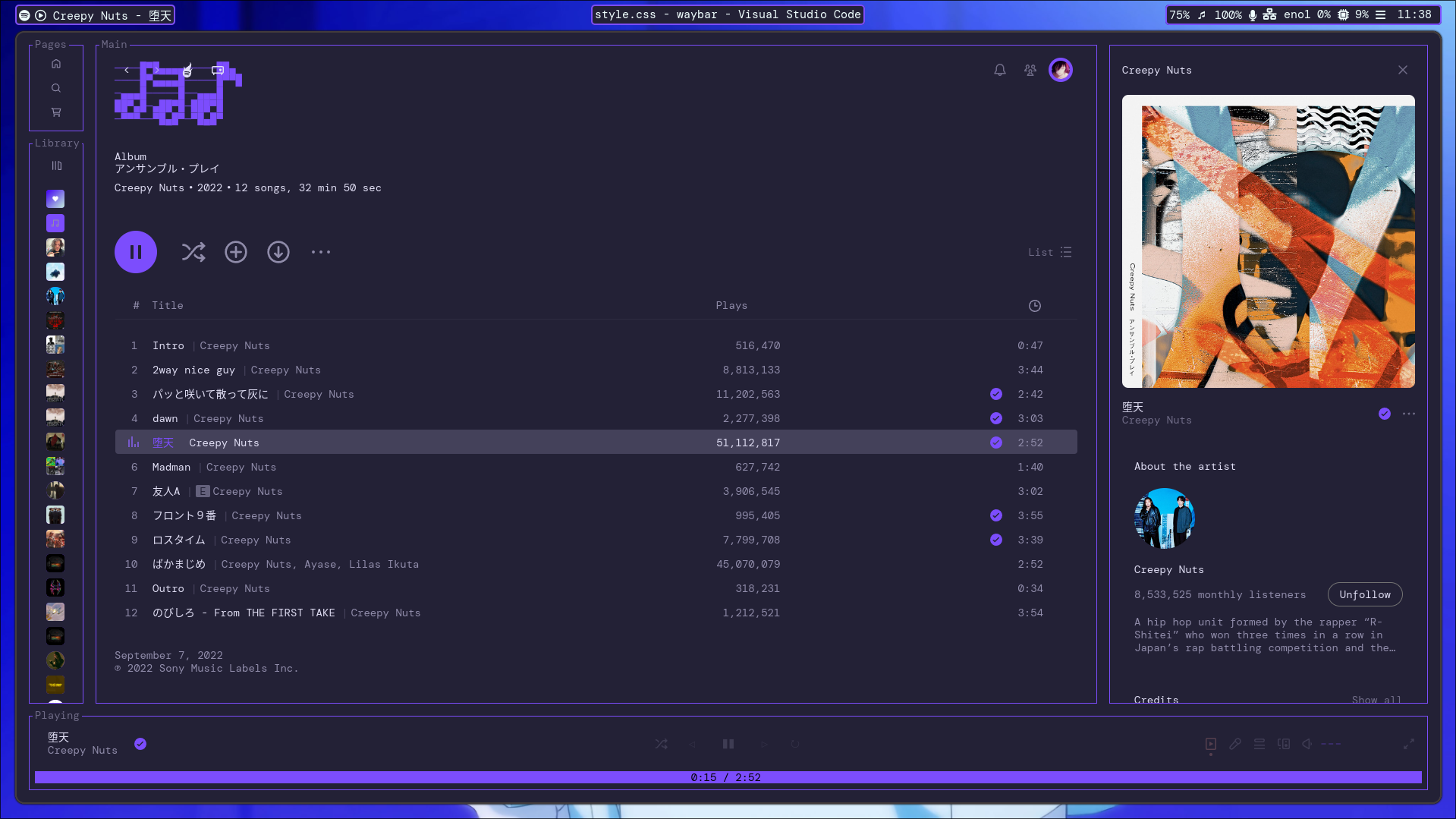Seek within the playback progress bar
Viewport: 1456px width, 819px height.
(x=728, y=777)
